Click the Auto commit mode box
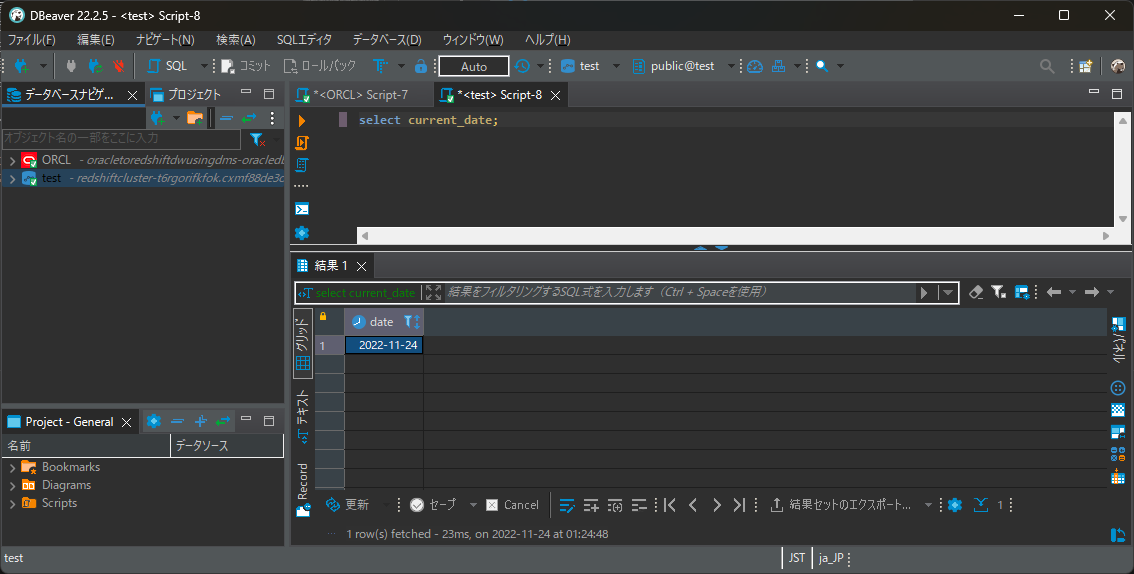This screenshot has height=574, width=1134. click(474, 66)
